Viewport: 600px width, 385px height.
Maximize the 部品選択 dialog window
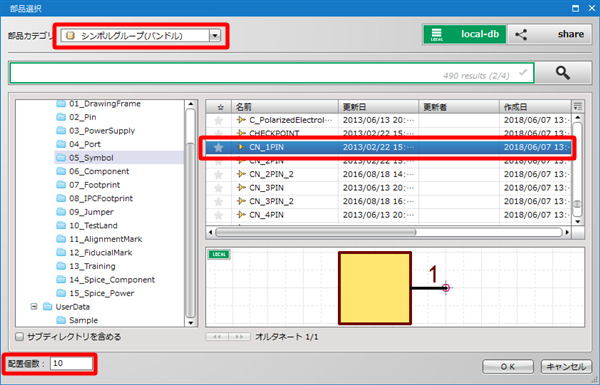click(576, 8)
